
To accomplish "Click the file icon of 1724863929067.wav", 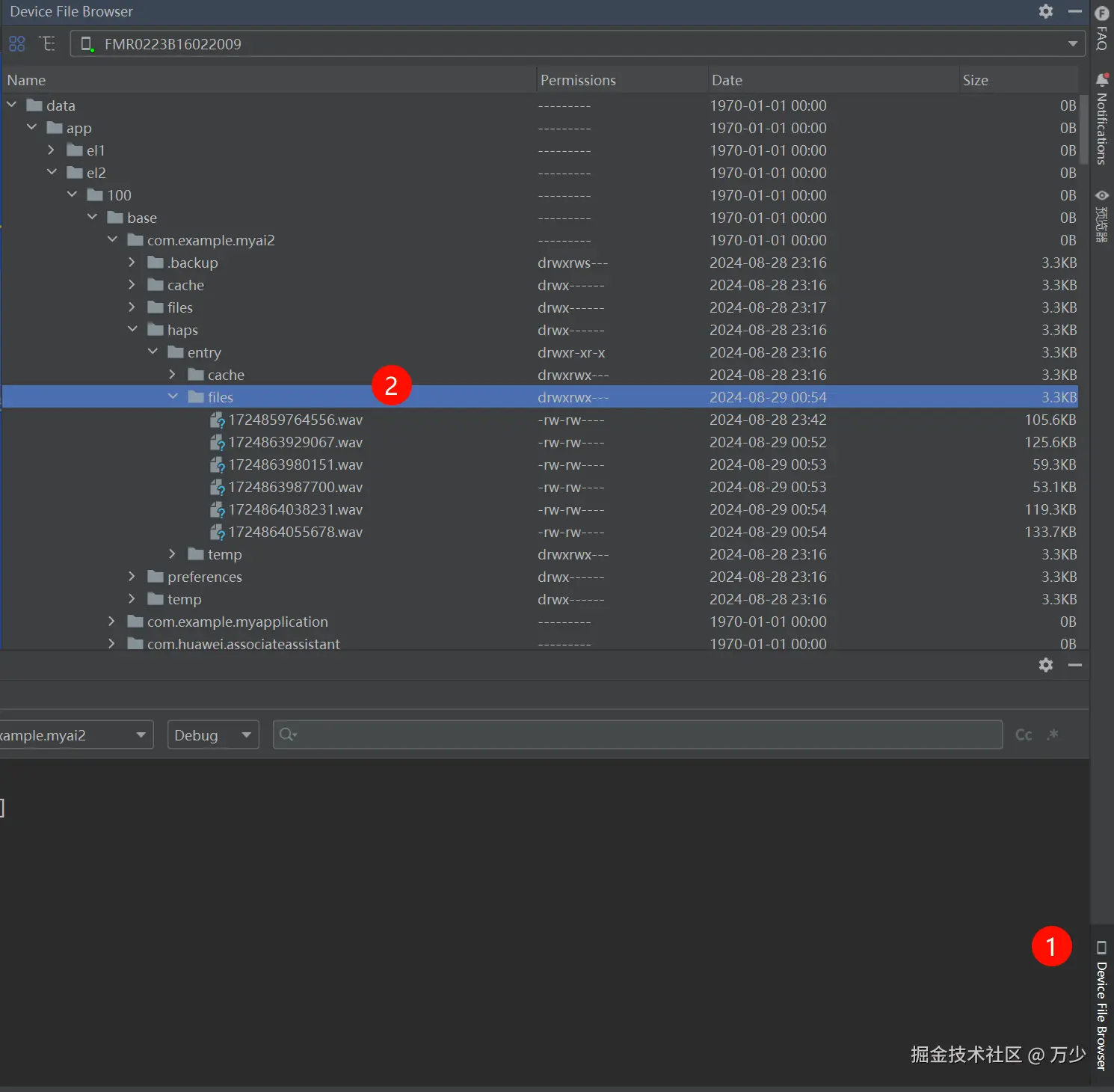I will point(217,442).
